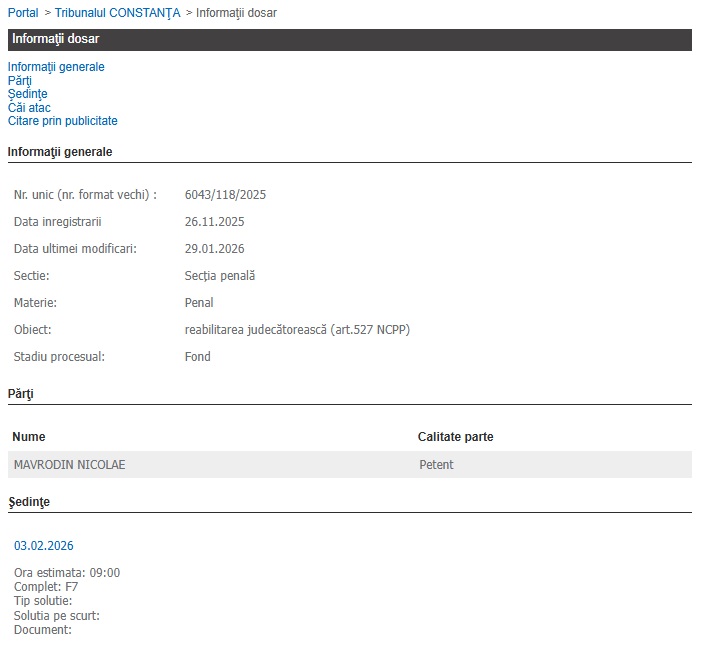Jump to Informații generale anchor link
The width and height of the screenshot is (711, 653).
pyautogui.click(x=56, y=67)
